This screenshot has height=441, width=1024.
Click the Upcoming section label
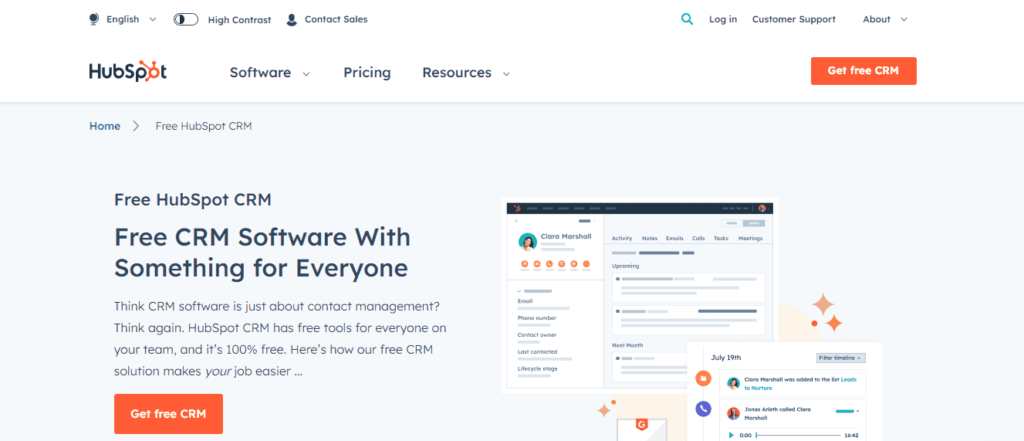click(x=626, y=266)
